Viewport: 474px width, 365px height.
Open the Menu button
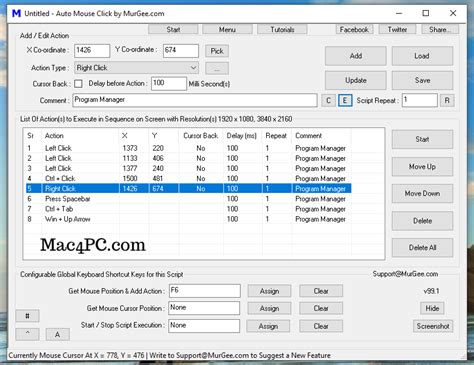pos(227,29)
